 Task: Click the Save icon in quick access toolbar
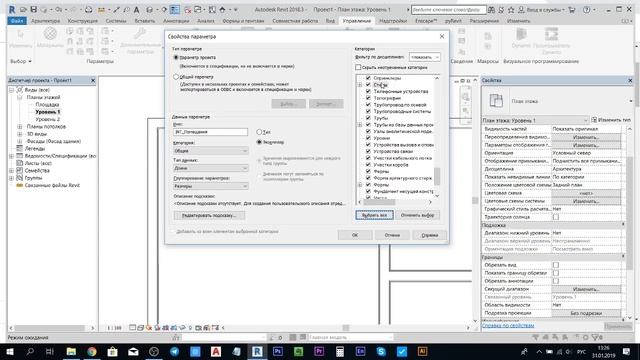pyautogui.click(x=33, y=9)
